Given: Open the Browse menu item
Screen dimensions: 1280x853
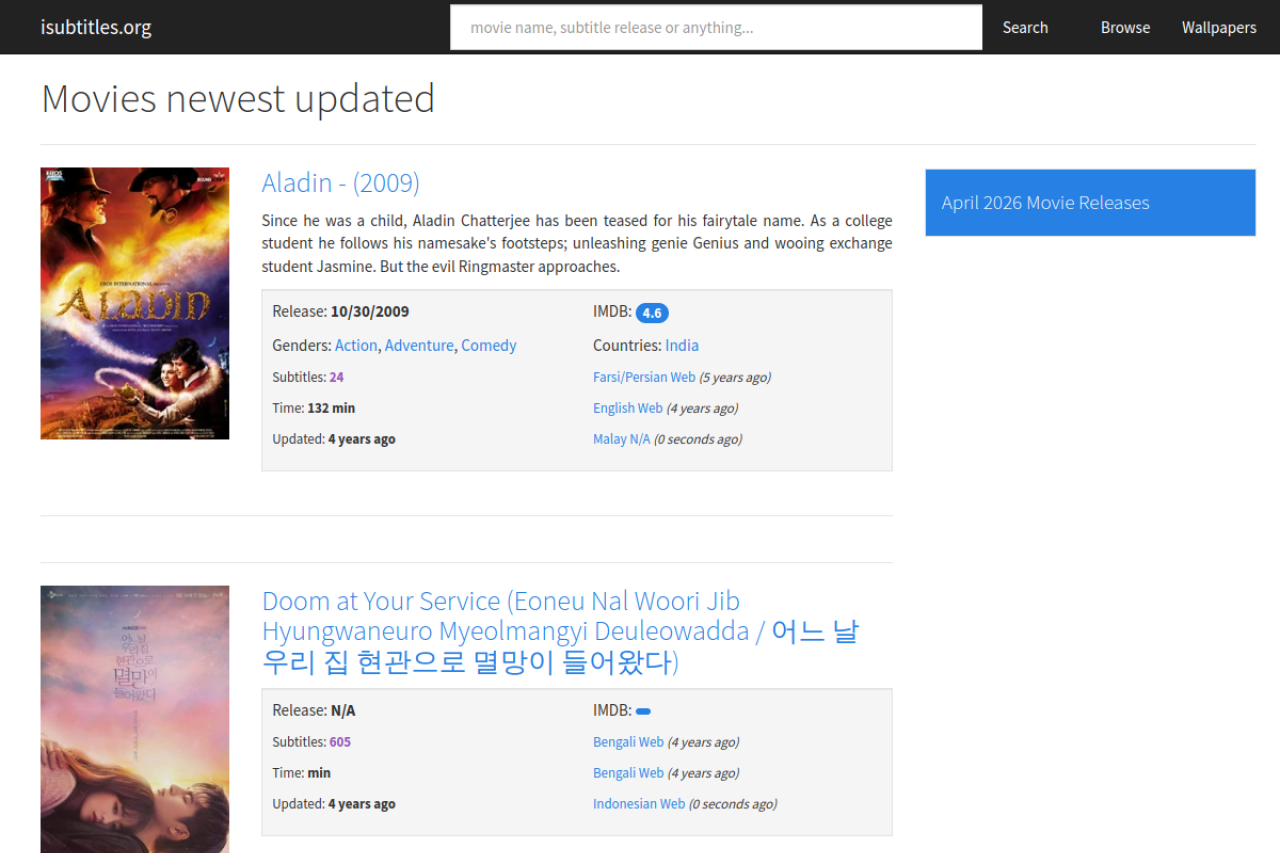Looking at the screenshot, I should coord(1125,27).
